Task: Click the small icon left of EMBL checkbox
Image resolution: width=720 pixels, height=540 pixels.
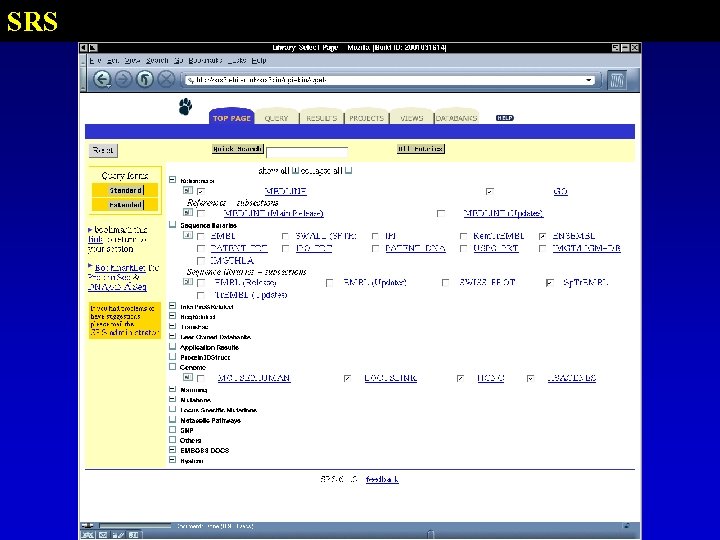Action: click(x=187, y=235)
